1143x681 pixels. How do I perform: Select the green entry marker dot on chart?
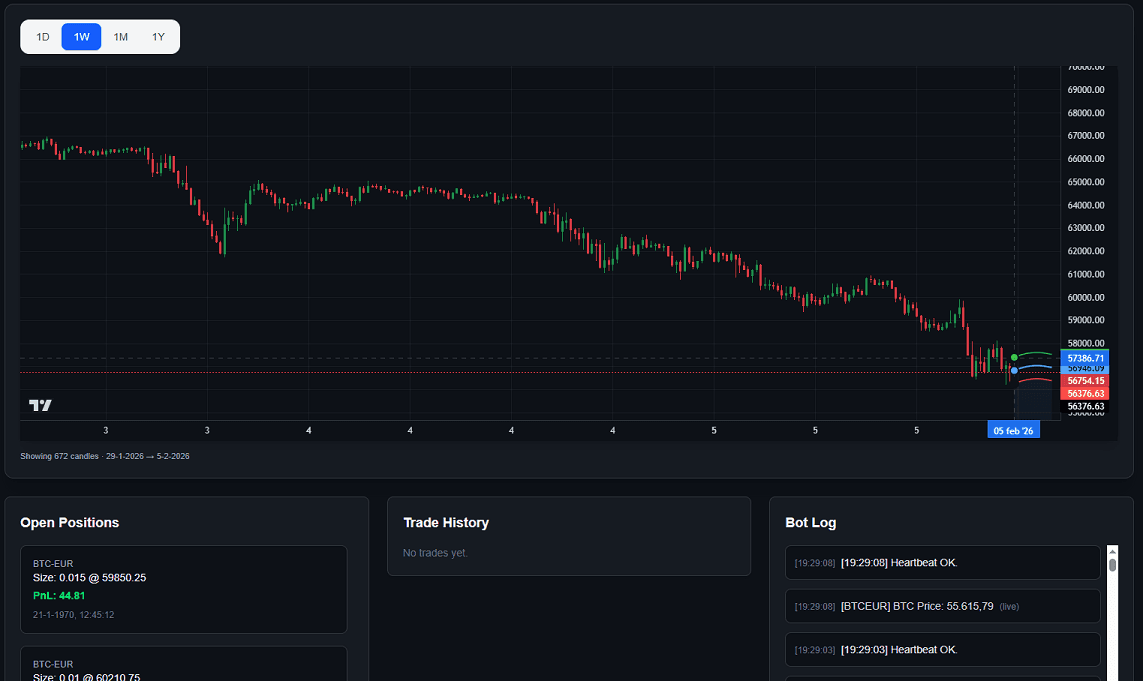[1012, 355]
